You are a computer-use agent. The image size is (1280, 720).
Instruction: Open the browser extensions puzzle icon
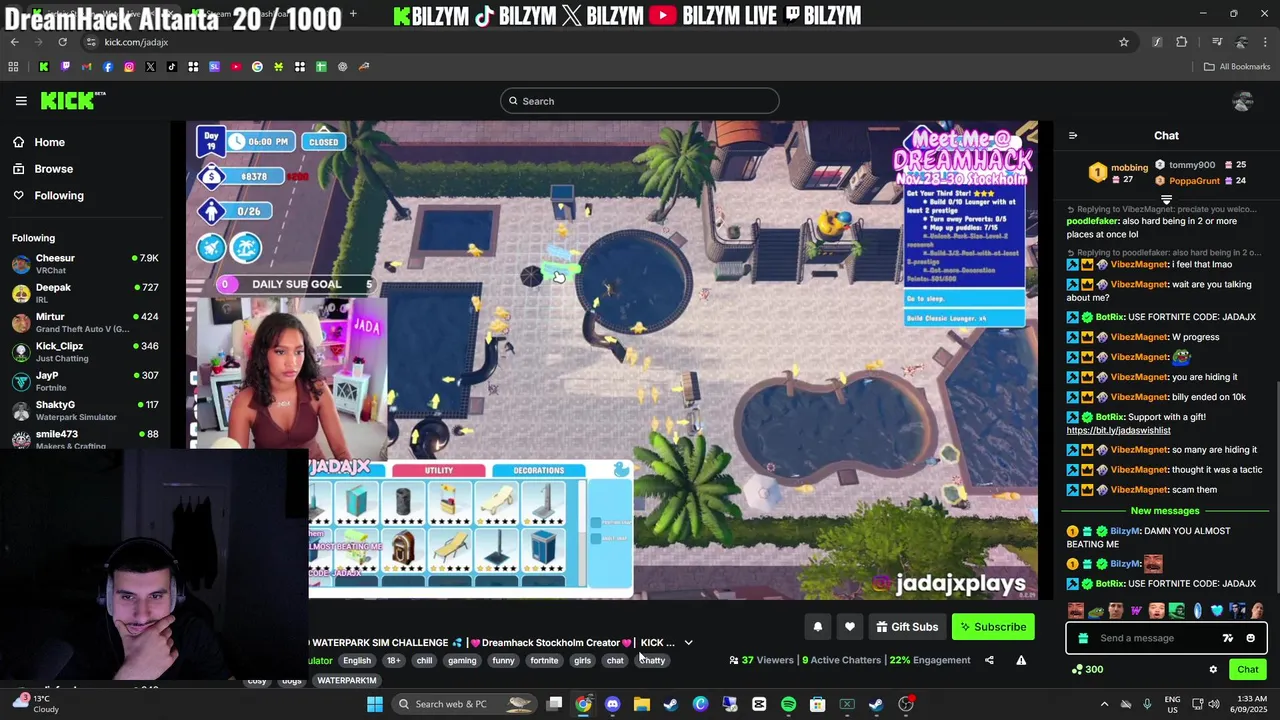click(x=1182, y=42)
